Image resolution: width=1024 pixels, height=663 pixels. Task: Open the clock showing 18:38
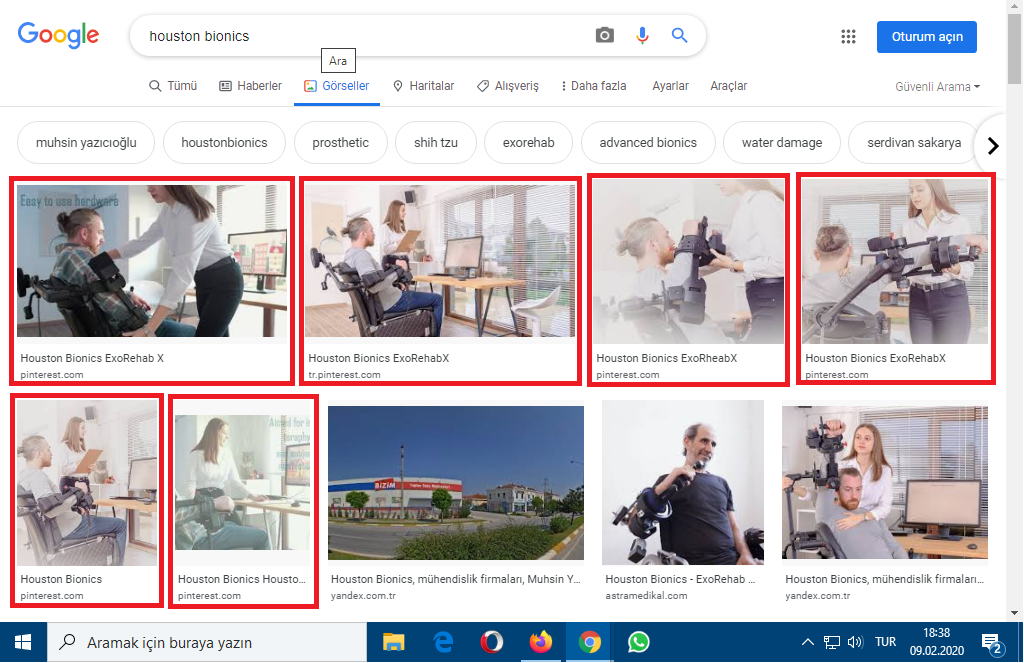click(x=936, y=641)
